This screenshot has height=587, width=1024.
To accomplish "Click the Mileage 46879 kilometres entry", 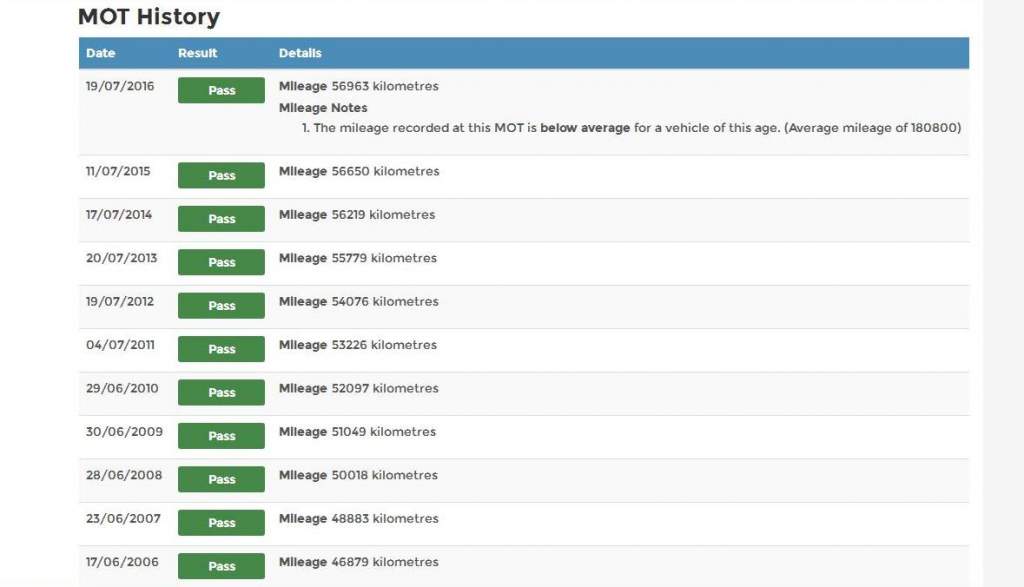I will 358,562.
